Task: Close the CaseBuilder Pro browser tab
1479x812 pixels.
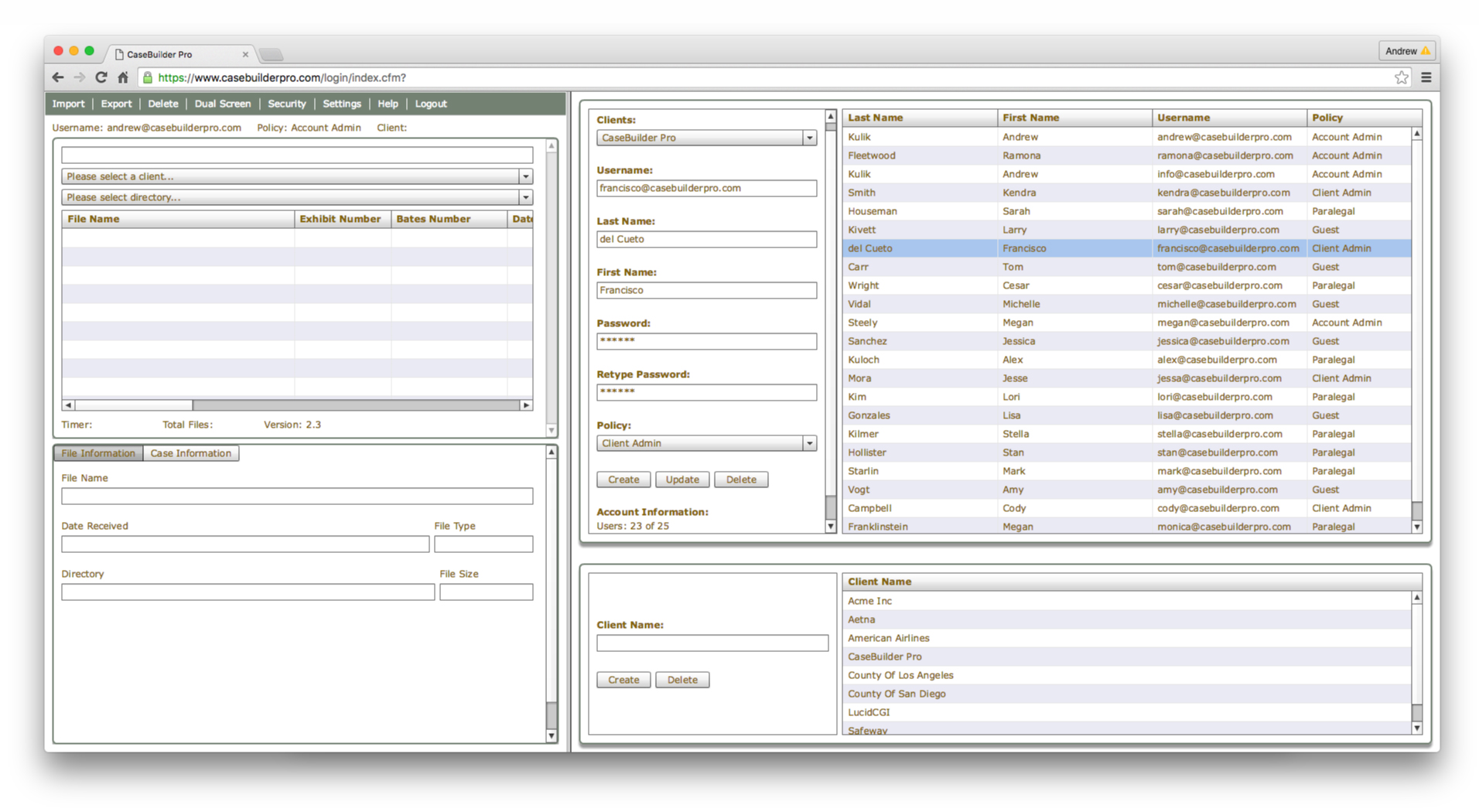Action: [245, 54]
